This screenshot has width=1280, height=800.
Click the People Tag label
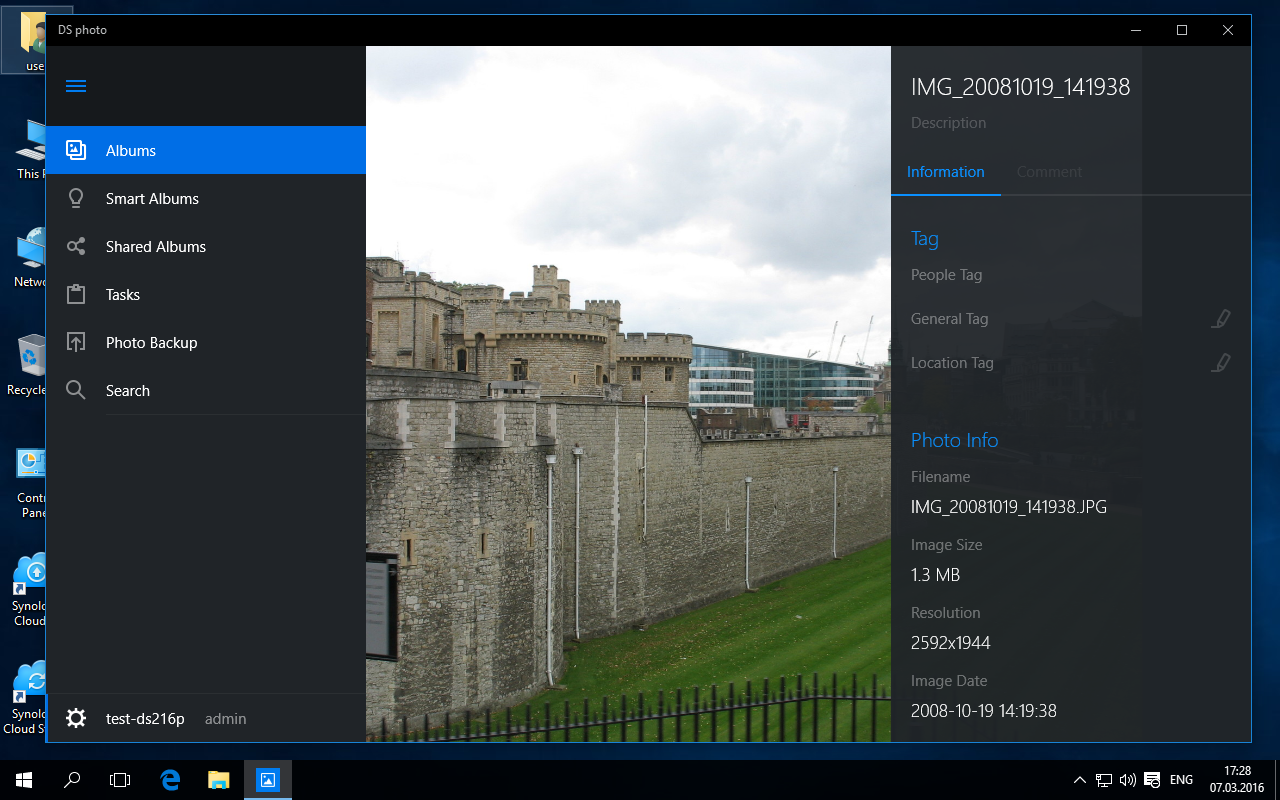[x=947, y=275]
